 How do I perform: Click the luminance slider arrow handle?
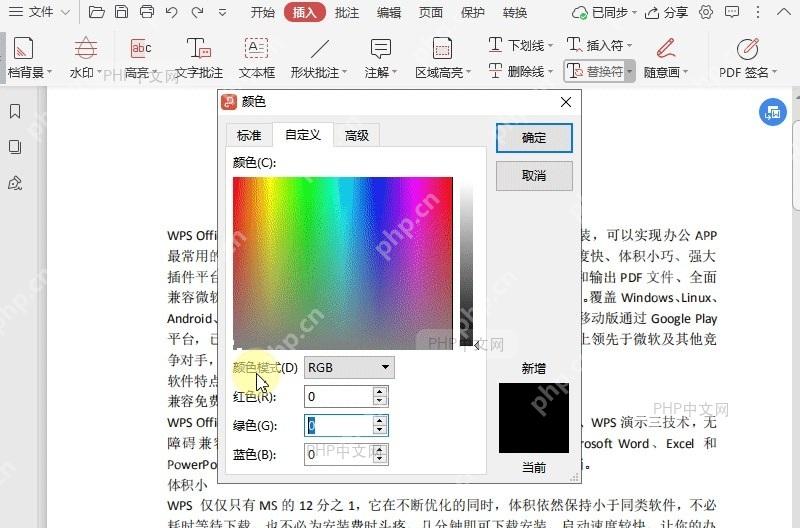477,345
